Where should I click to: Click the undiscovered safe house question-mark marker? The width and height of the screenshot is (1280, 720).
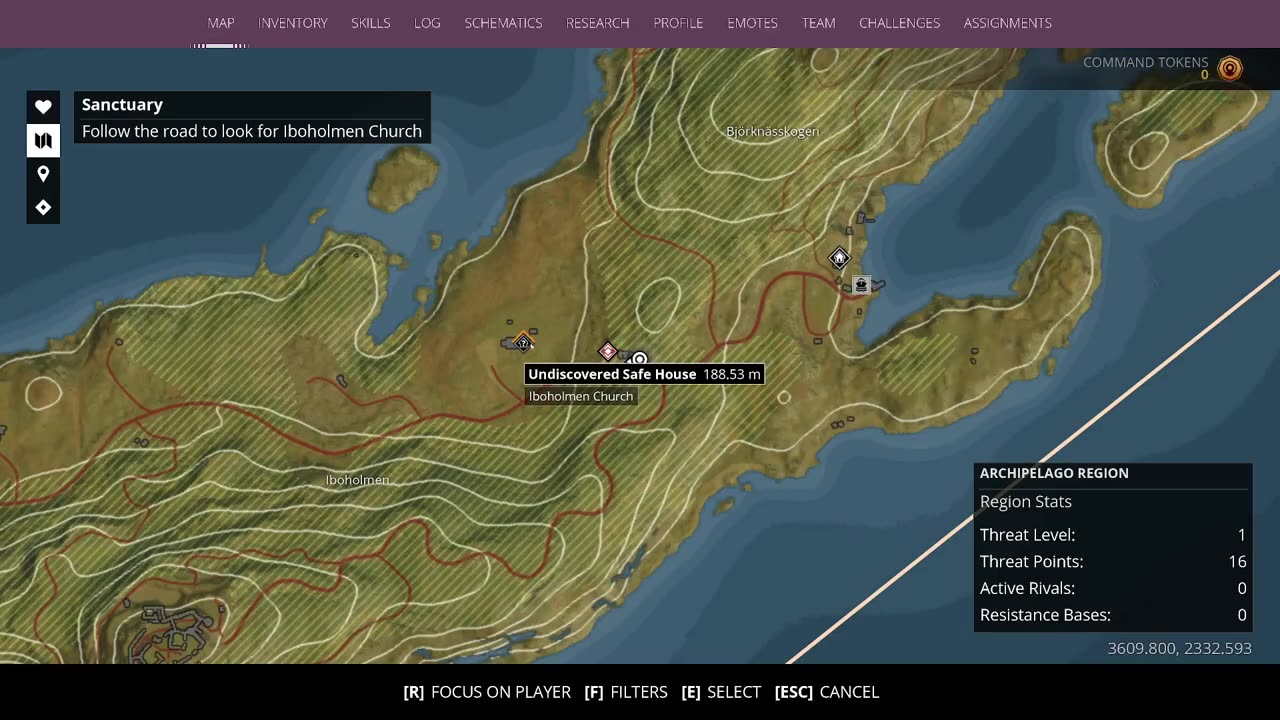[523, 342]
